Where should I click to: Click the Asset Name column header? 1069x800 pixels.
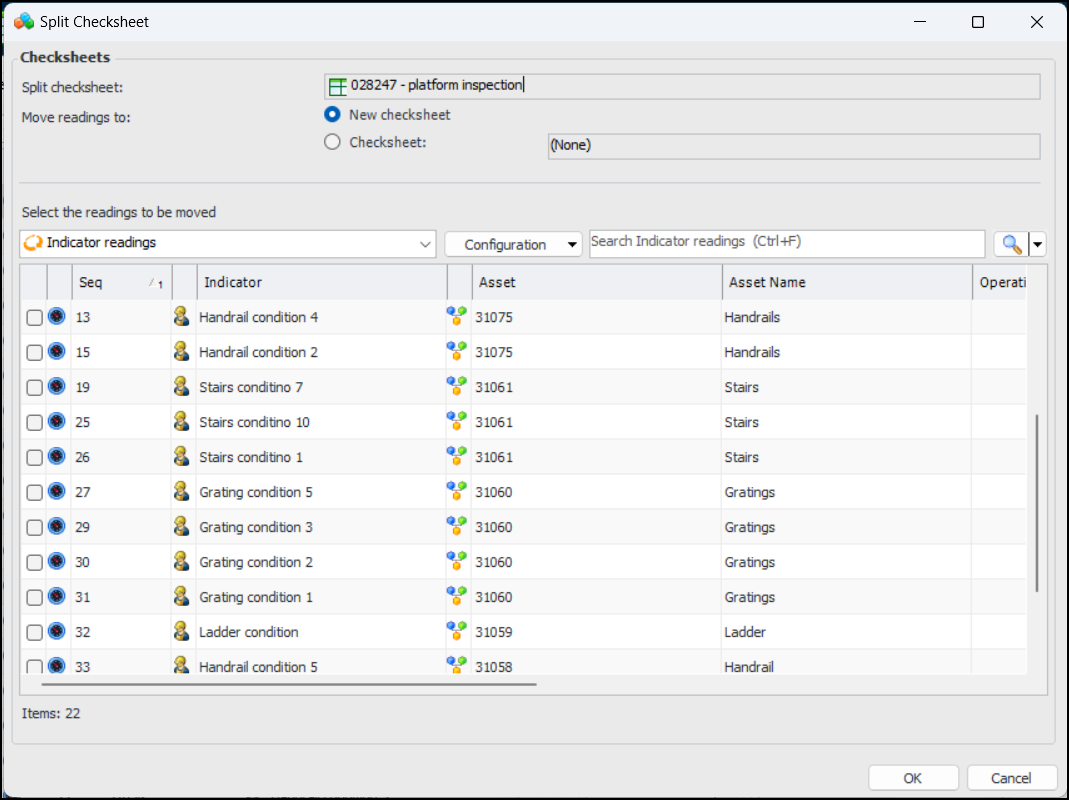coord(846,283)
